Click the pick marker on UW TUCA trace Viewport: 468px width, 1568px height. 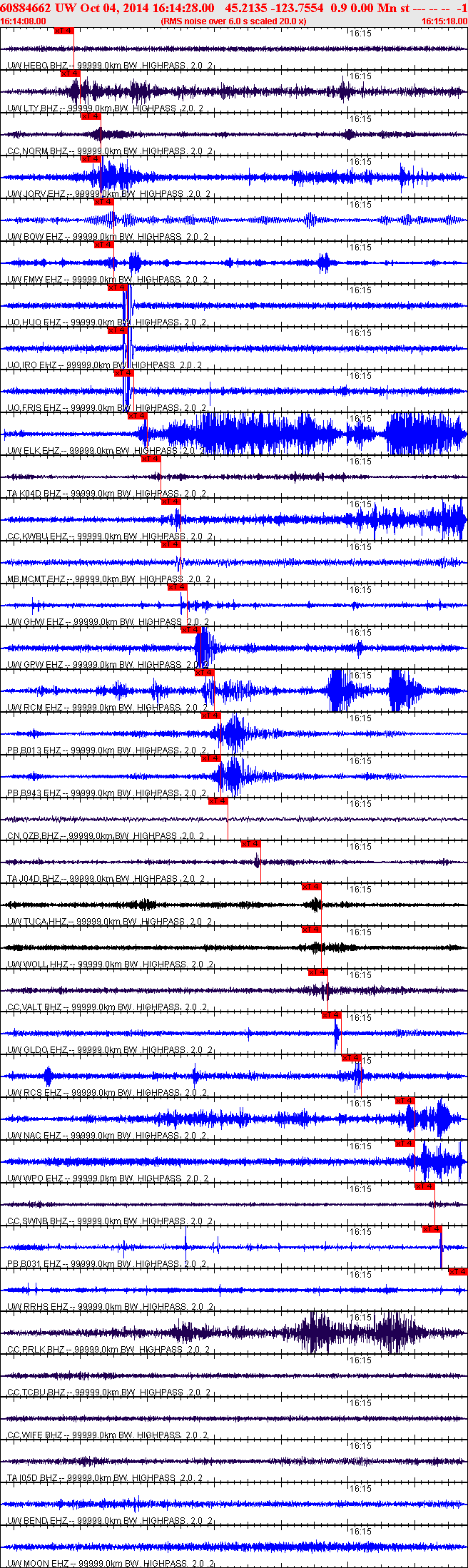(312, 887)
